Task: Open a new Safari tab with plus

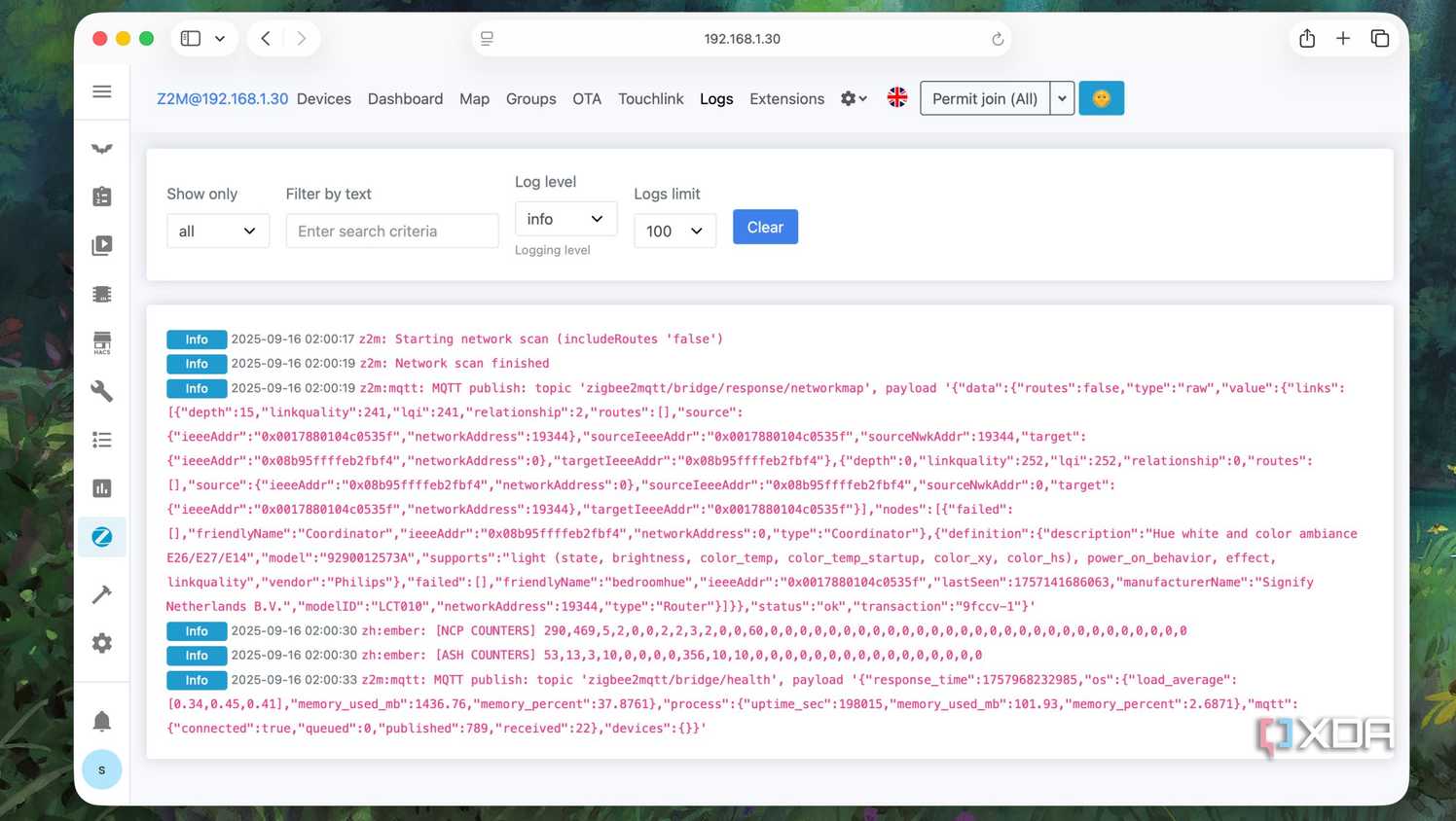Action: point(1343,39)
